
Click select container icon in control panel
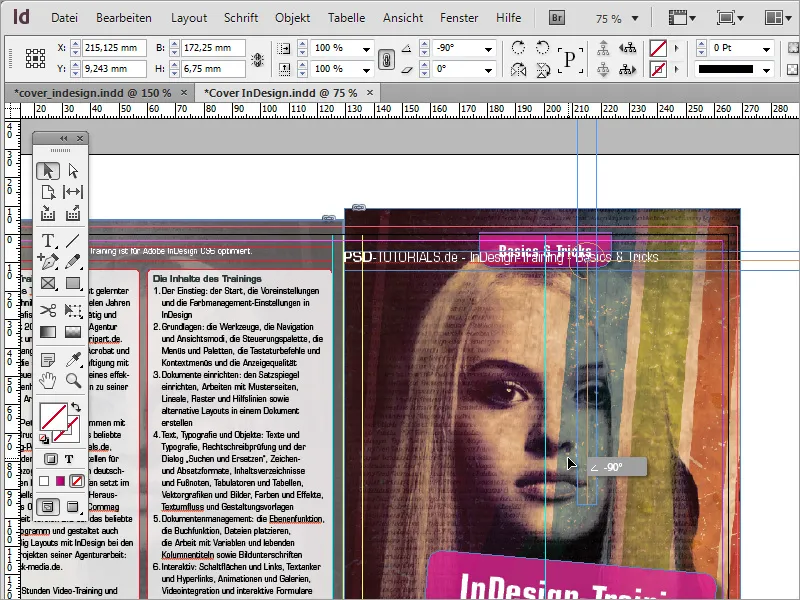pyautogui.click(x=603, y=48)
